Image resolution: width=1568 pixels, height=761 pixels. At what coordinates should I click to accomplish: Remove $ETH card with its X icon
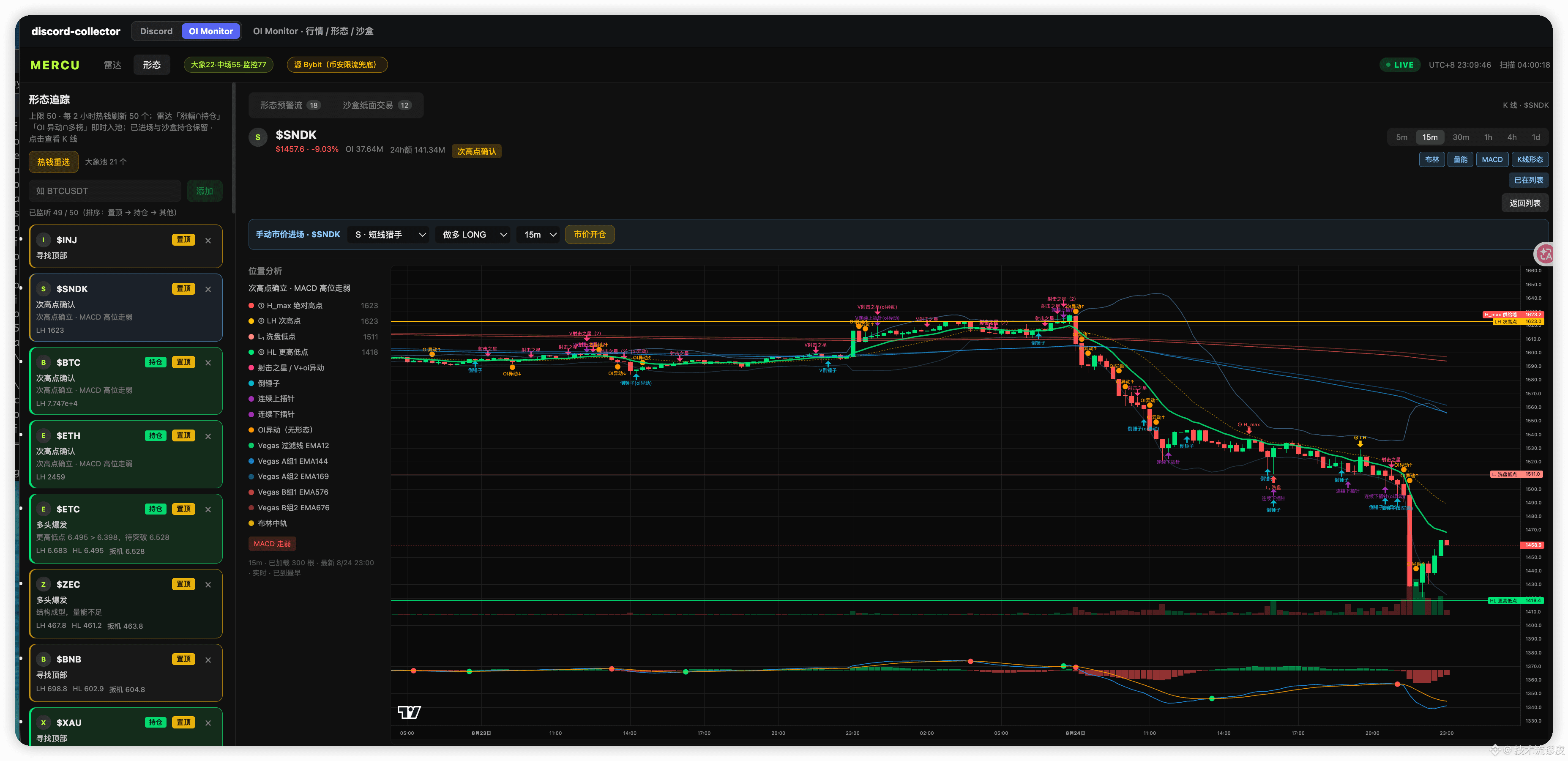point(208,436)
